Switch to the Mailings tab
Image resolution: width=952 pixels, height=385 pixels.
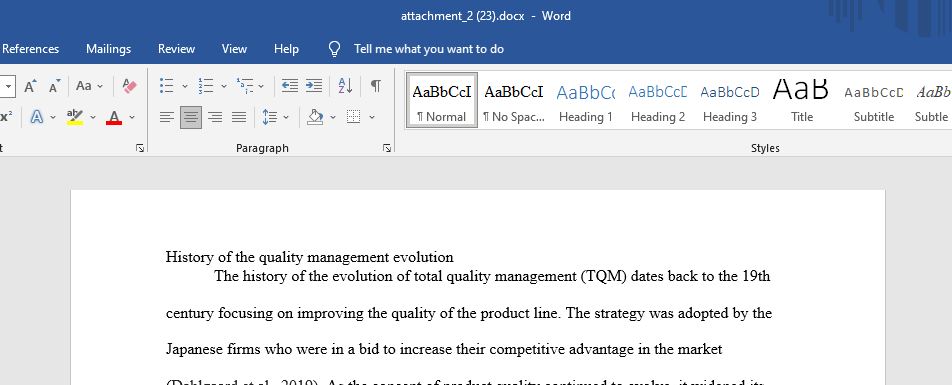[109, 49]
